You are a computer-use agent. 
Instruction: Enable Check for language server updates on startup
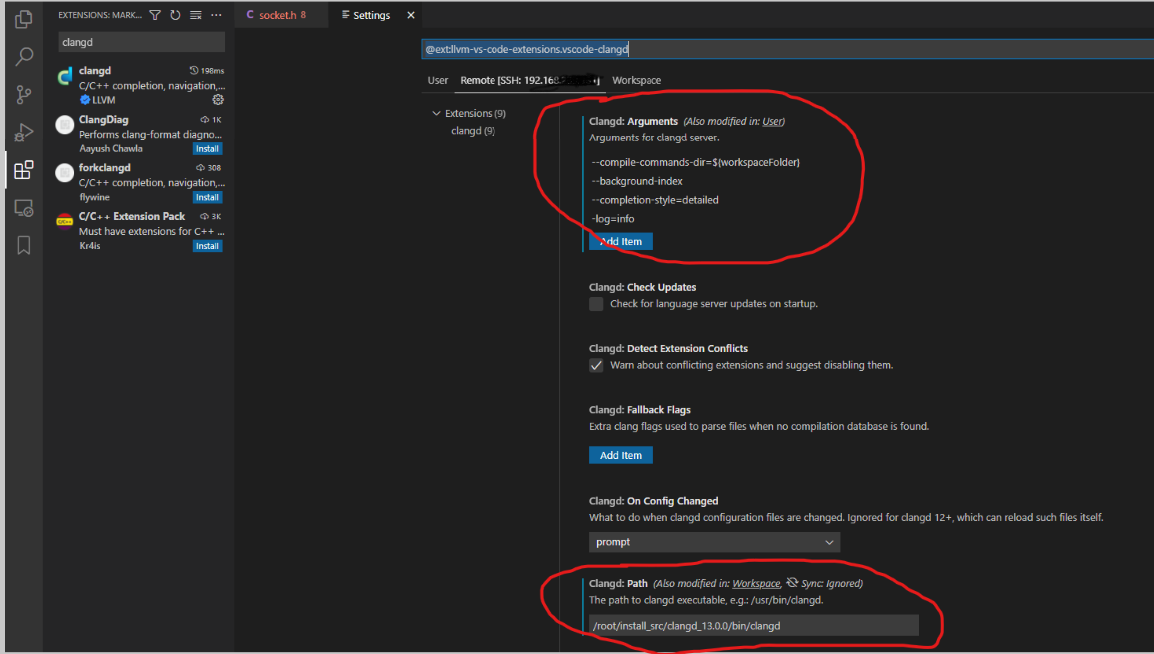pyautogui.click(x=596, y=304)
